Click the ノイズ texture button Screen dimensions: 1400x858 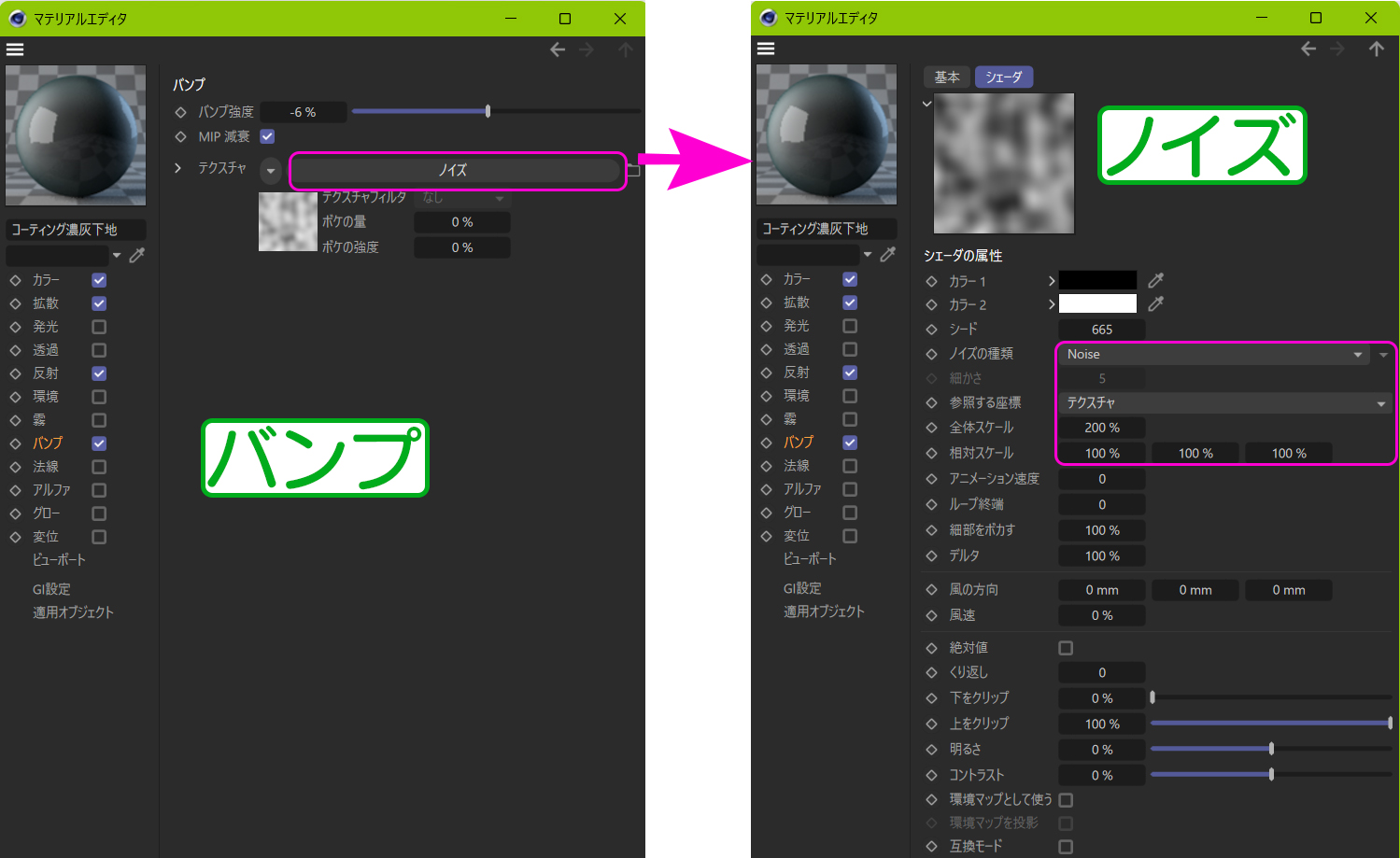point(454,170)
